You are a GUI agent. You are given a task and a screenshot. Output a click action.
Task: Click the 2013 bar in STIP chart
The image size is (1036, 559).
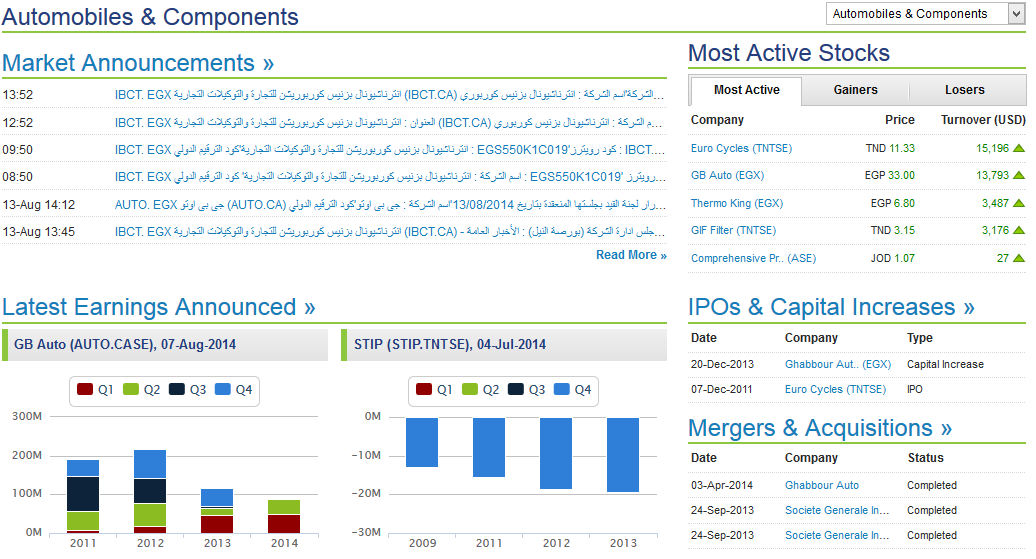pos(623,455)
